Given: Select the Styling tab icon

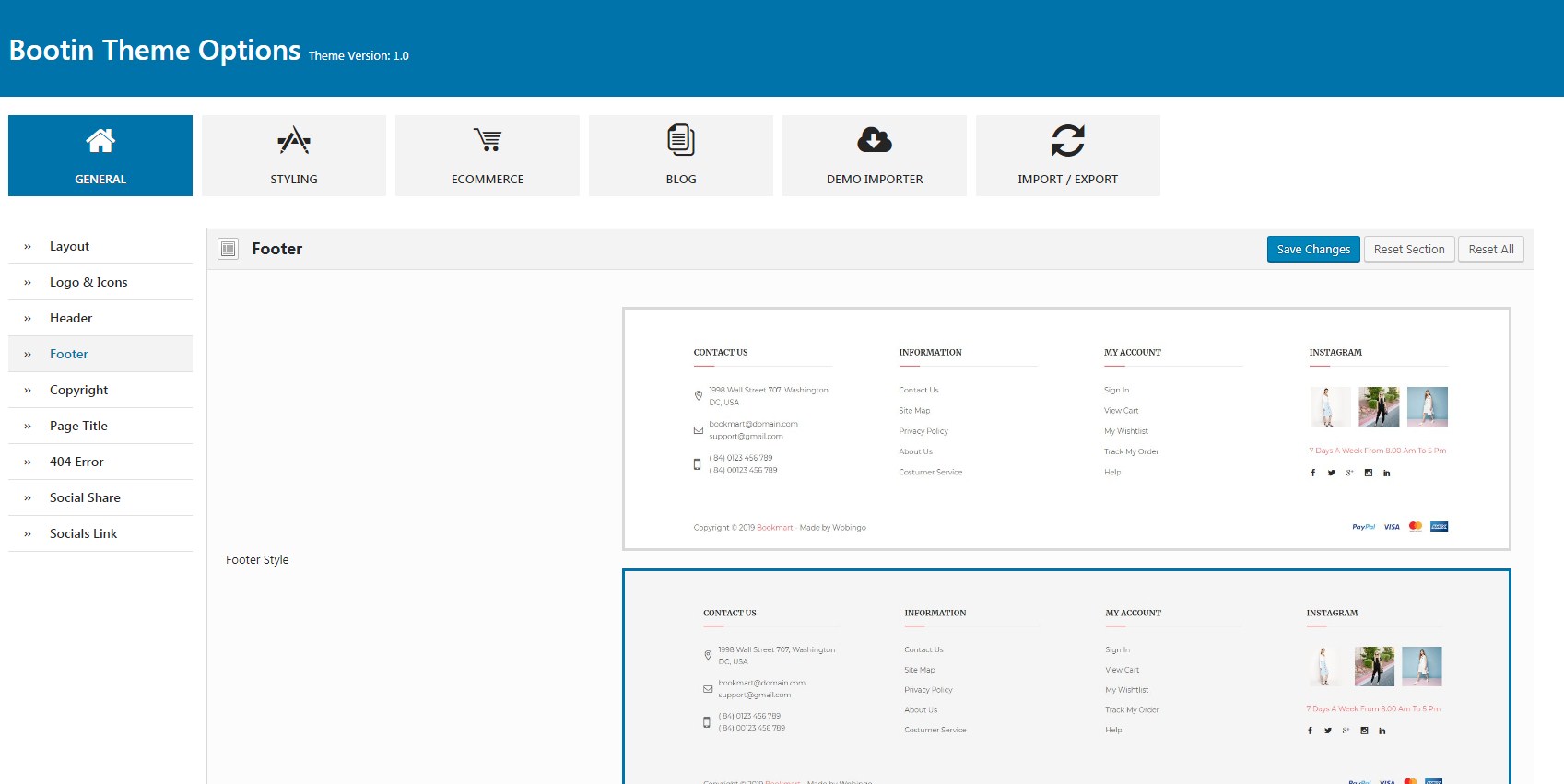Looking at the screenshot, I should [294, 140].
